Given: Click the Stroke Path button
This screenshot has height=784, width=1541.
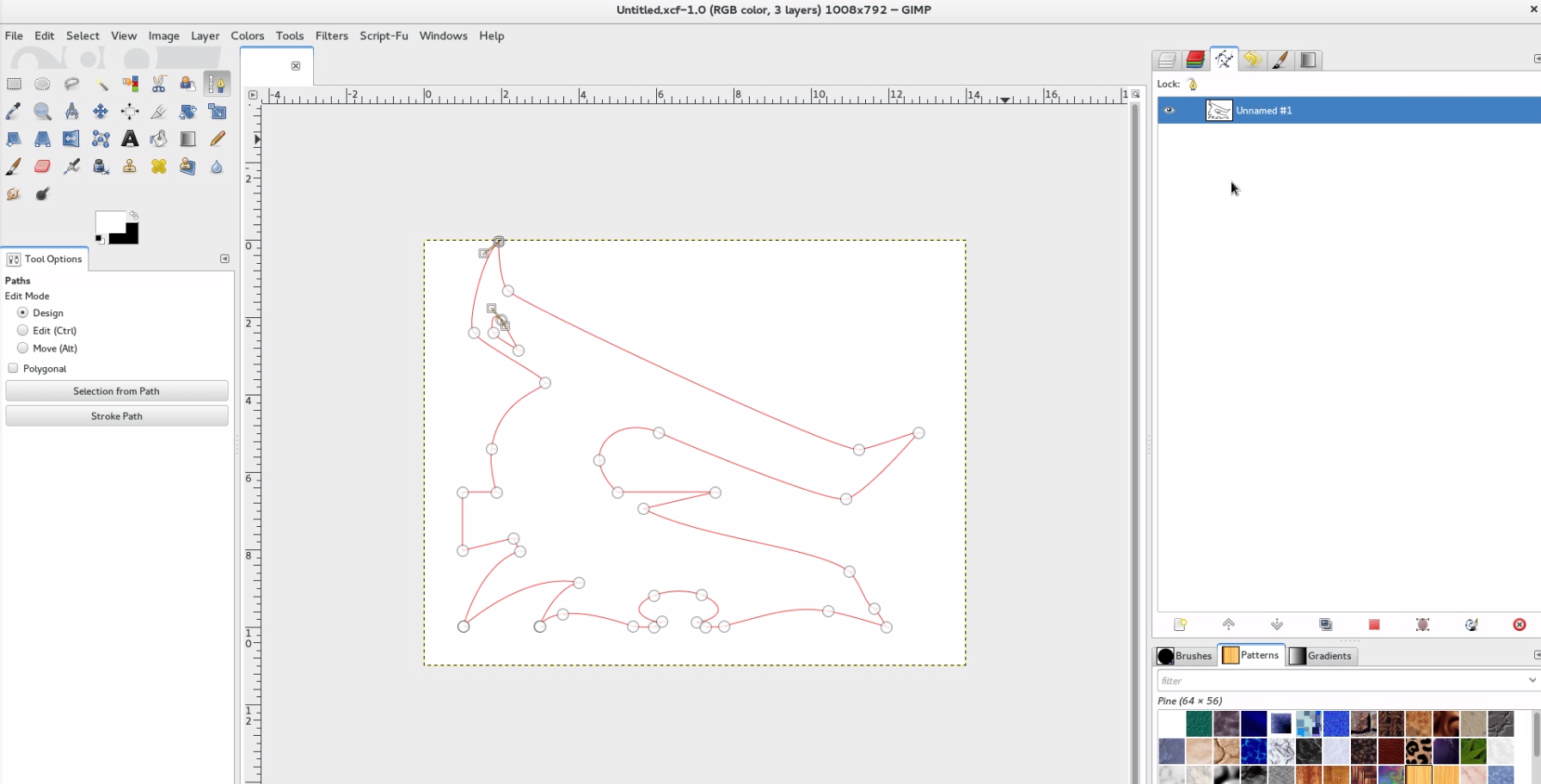Looking at the screenshot, I should (x=117, y=416).
